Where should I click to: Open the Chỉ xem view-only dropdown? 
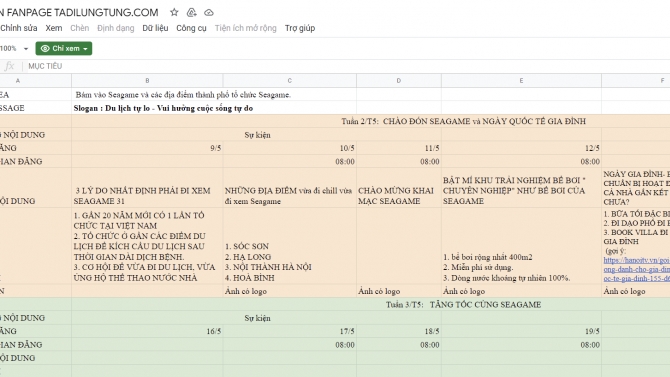coord(64,48)
